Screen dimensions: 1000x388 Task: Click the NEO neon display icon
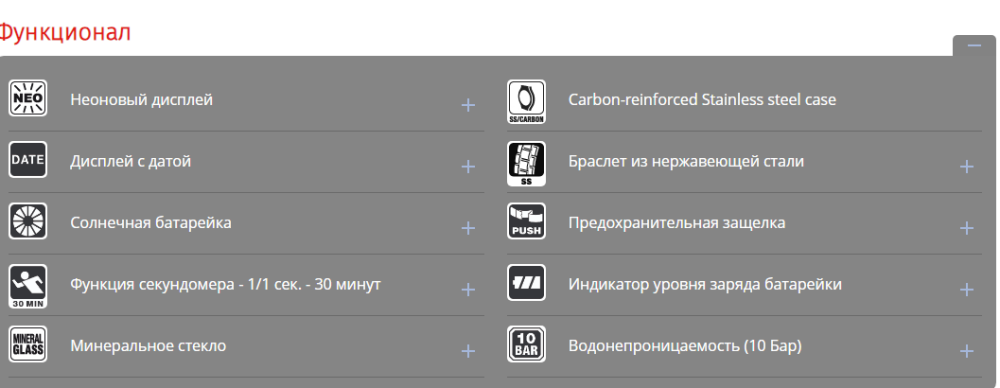[28, 98]
